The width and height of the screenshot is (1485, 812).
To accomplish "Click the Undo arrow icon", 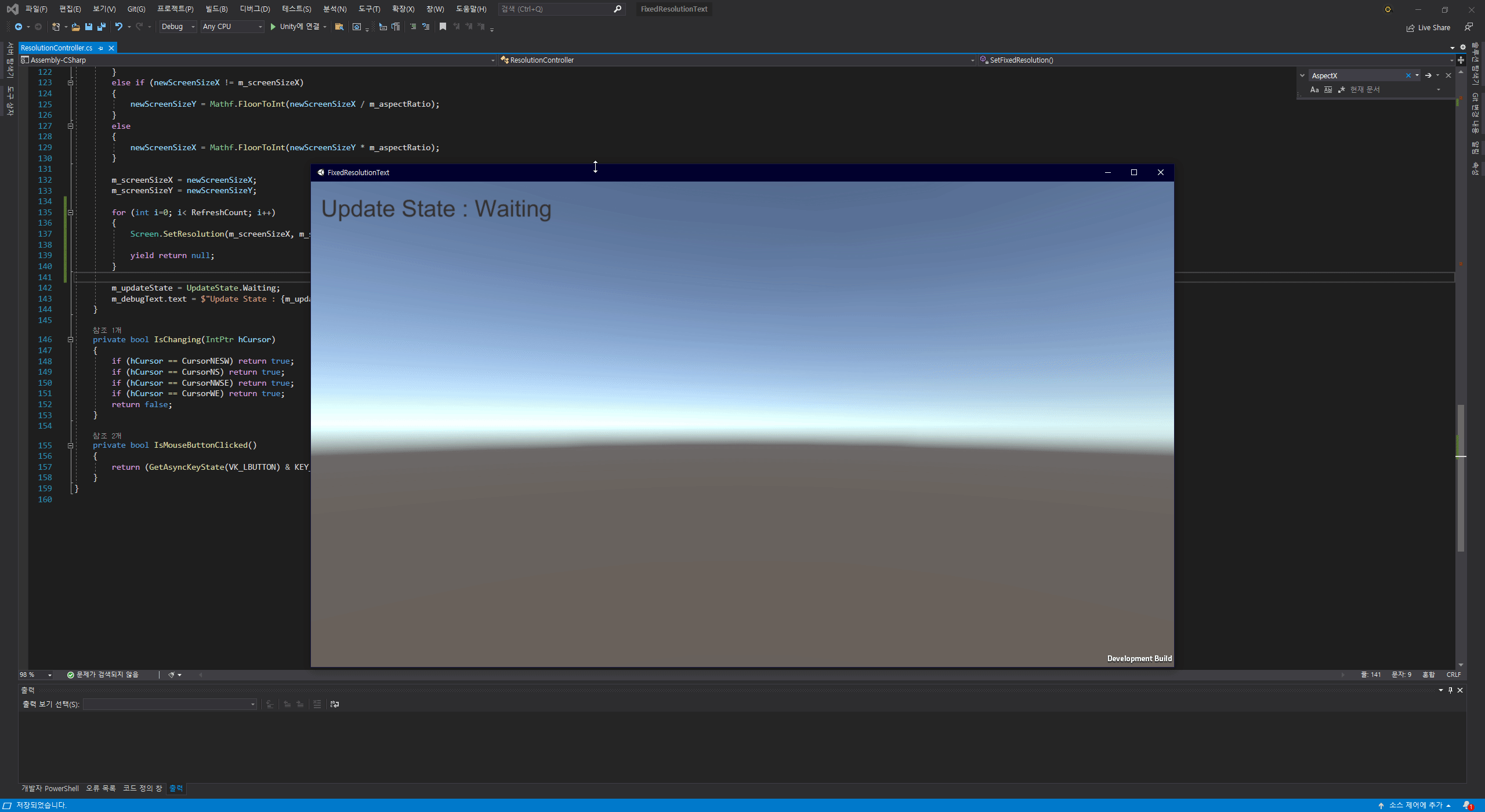I will point(118,27).
